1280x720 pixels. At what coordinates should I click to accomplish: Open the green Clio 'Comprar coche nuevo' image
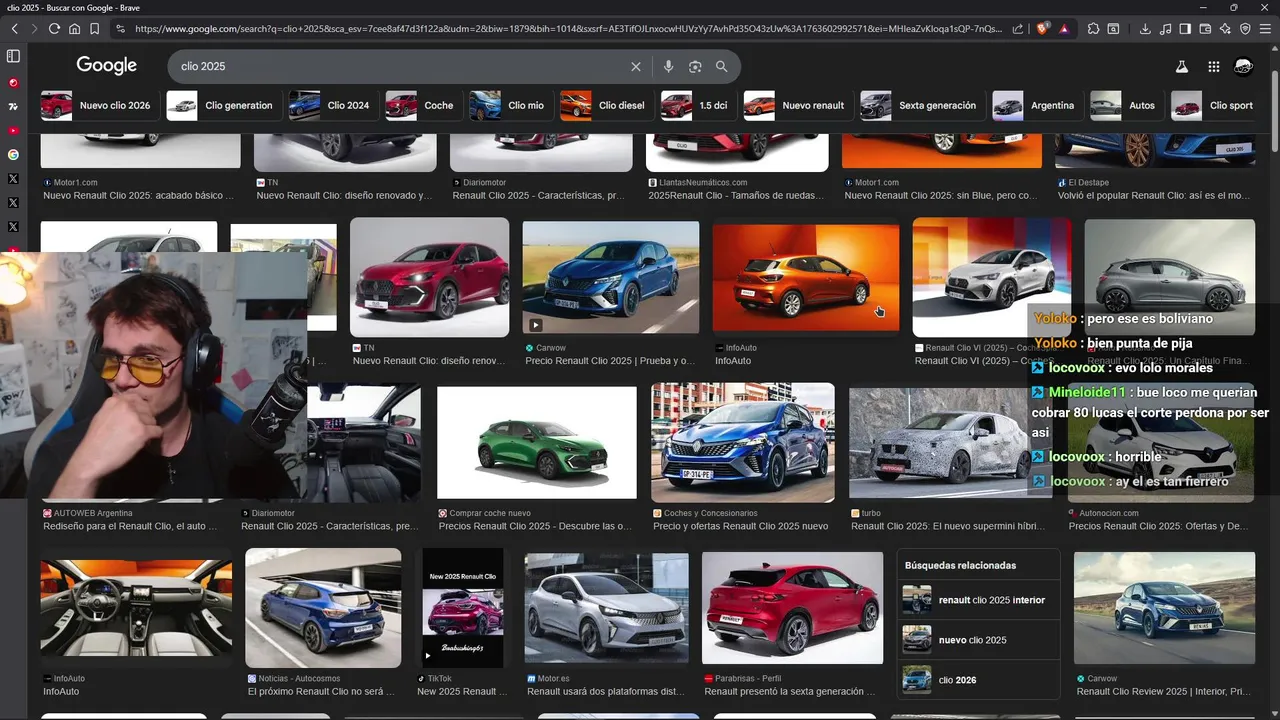pyautogui.click(x=537, y=443)
